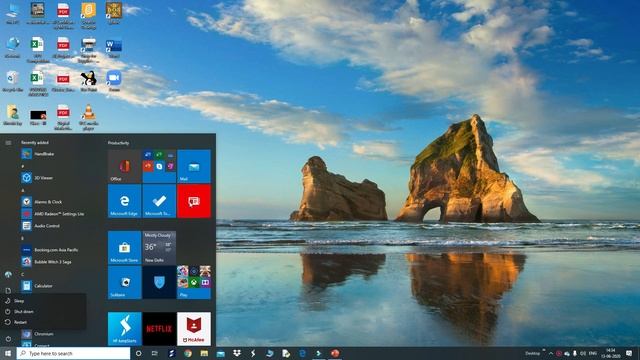Open the Action Center notifications icon
The image size is (640, 360).
coord(629,353)
